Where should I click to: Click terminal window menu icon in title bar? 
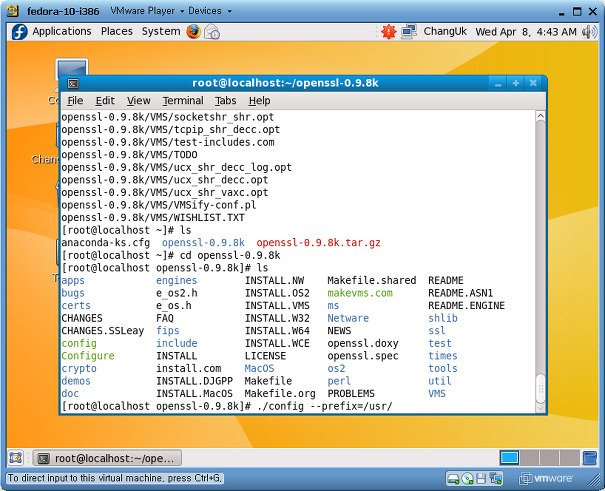(x=73, y=83)
